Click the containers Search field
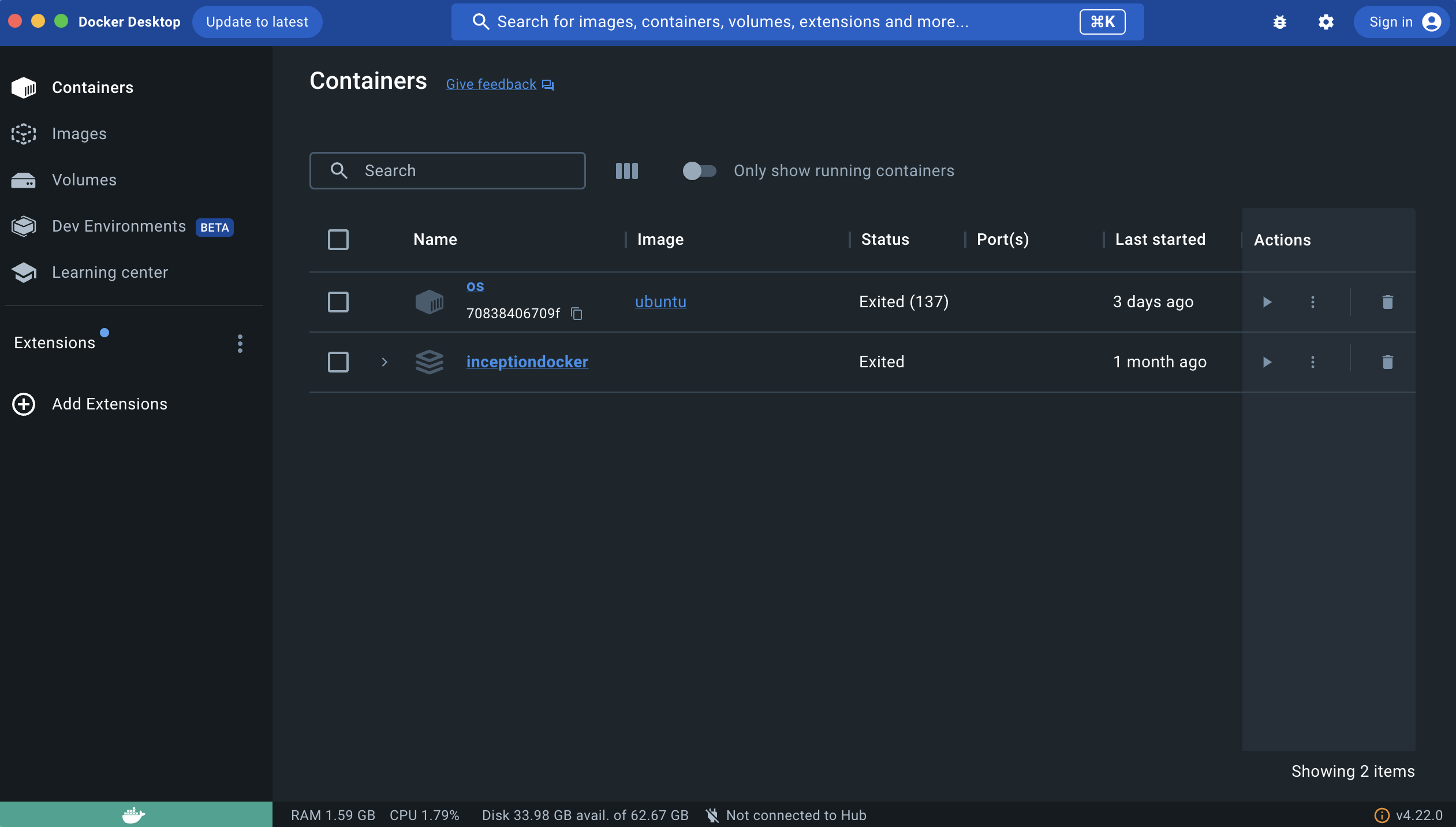Image resolution: width=1456 pixels, height=827 pixels. [447, 170]
